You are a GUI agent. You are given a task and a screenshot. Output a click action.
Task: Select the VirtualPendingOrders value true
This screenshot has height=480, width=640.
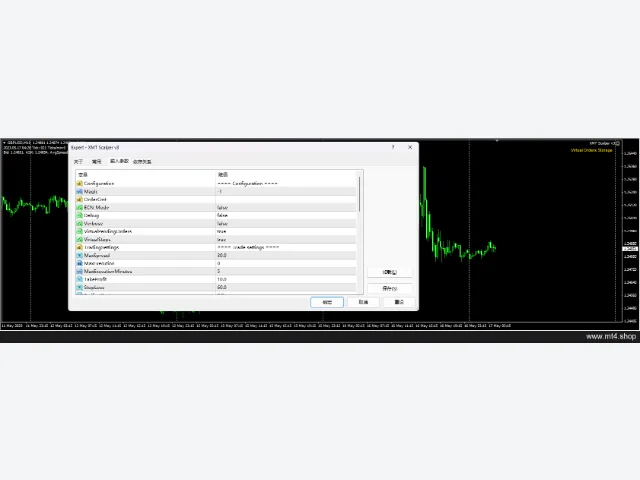click(286, 231)
